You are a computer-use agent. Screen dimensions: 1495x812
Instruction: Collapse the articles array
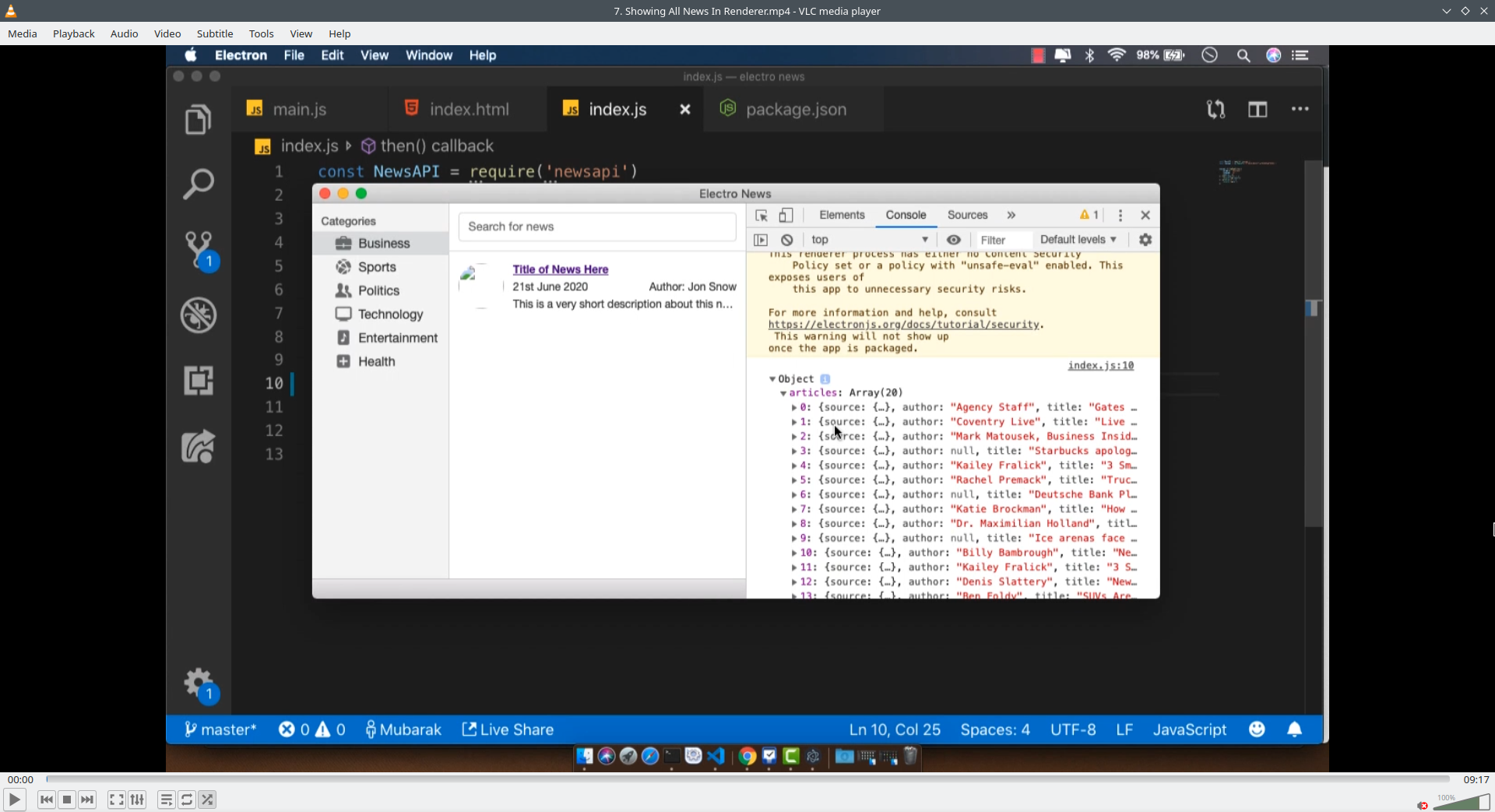[783, 393]
